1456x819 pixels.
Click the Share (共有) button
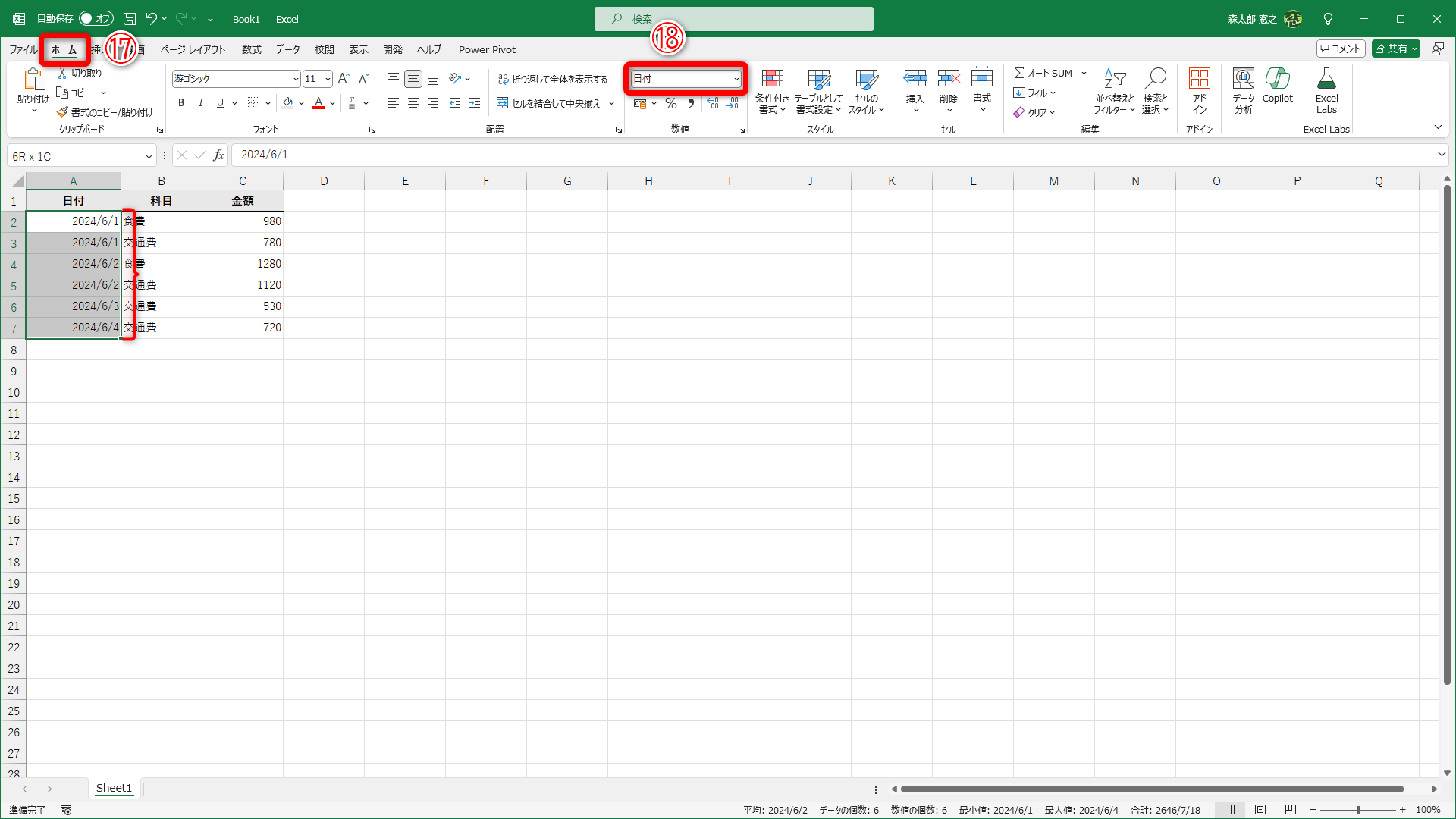tap(1391, 49)
